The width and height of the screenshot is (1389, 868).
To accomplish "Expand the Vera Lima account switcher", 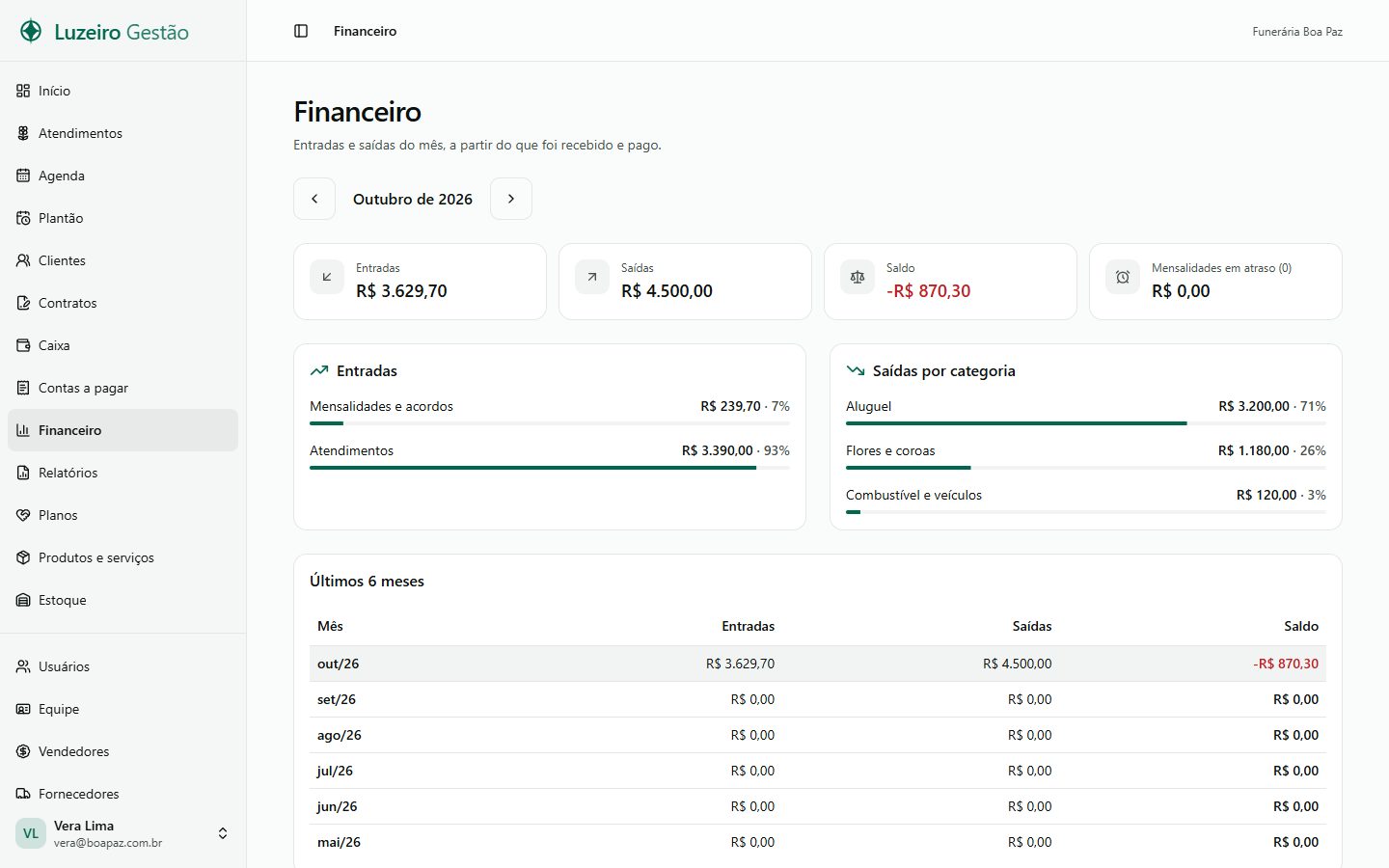I will point(223,833).
